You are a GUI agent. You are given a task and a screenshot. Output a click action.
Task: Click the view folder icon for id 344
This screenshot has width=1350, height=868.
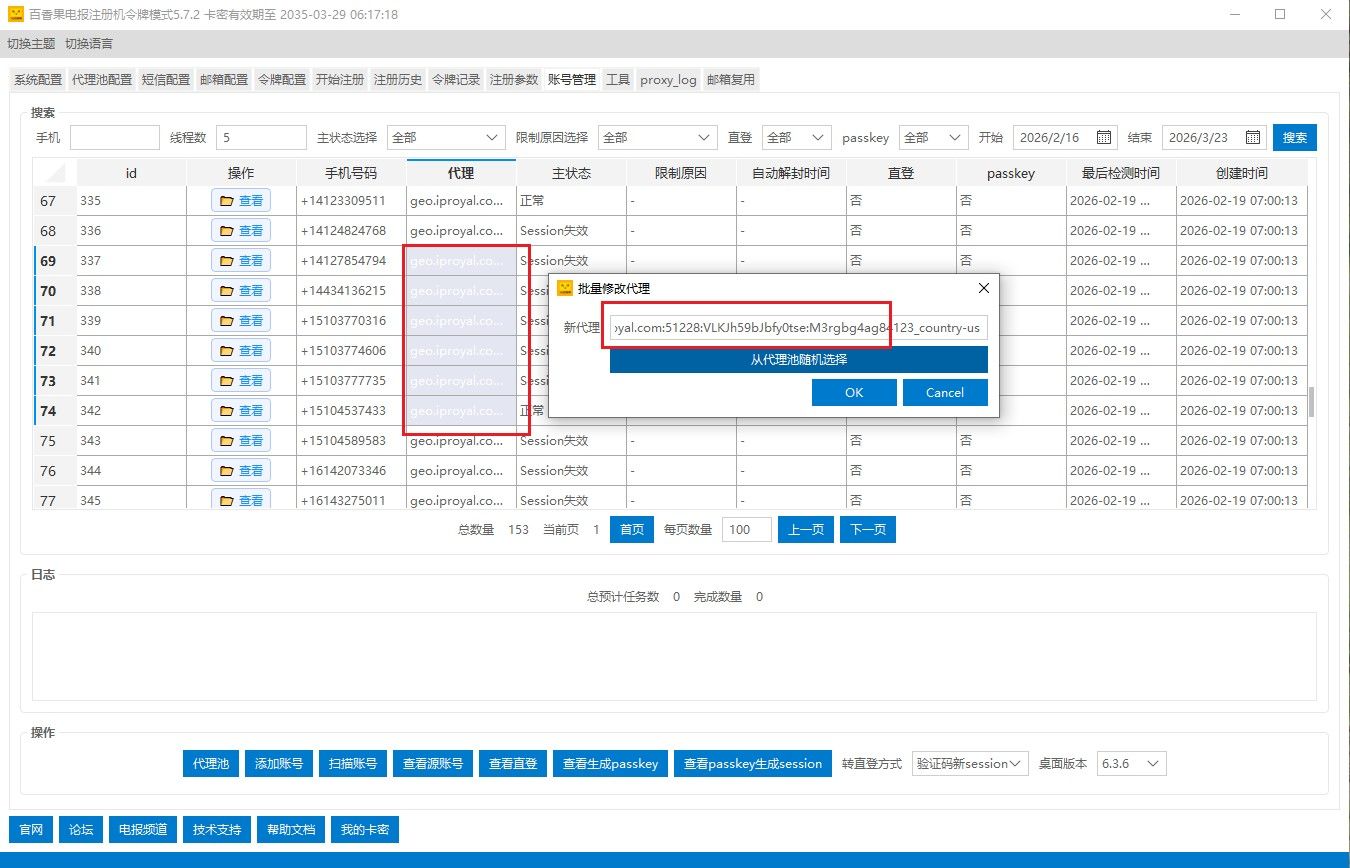coord(227,471)
